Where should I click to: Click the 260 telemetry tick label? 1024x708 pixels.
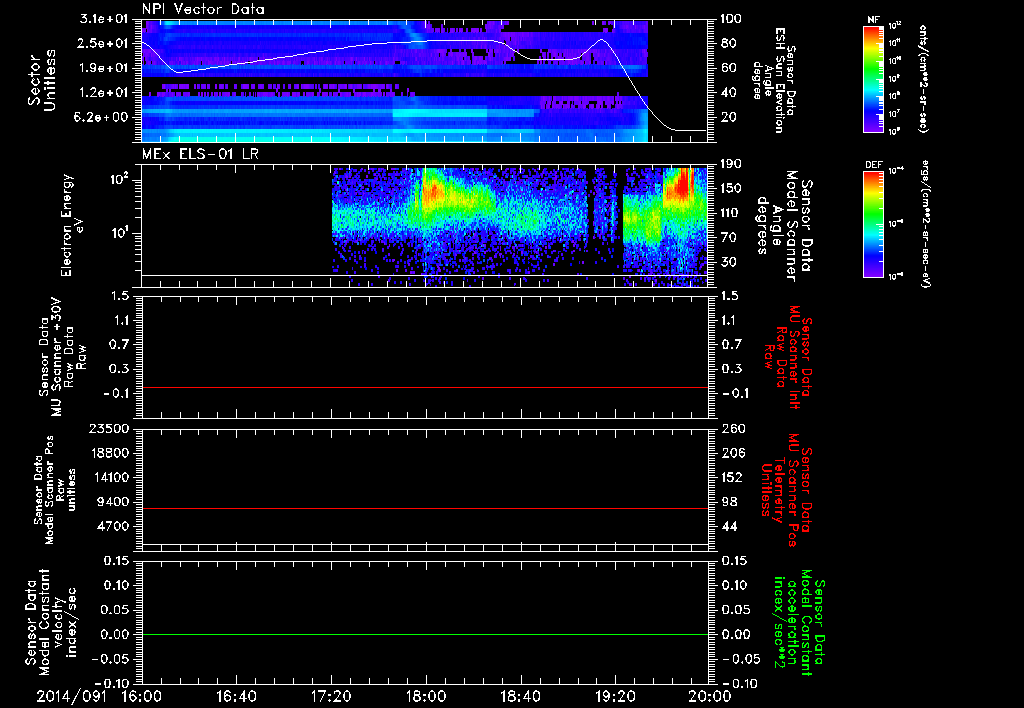[x=733, y=429]
